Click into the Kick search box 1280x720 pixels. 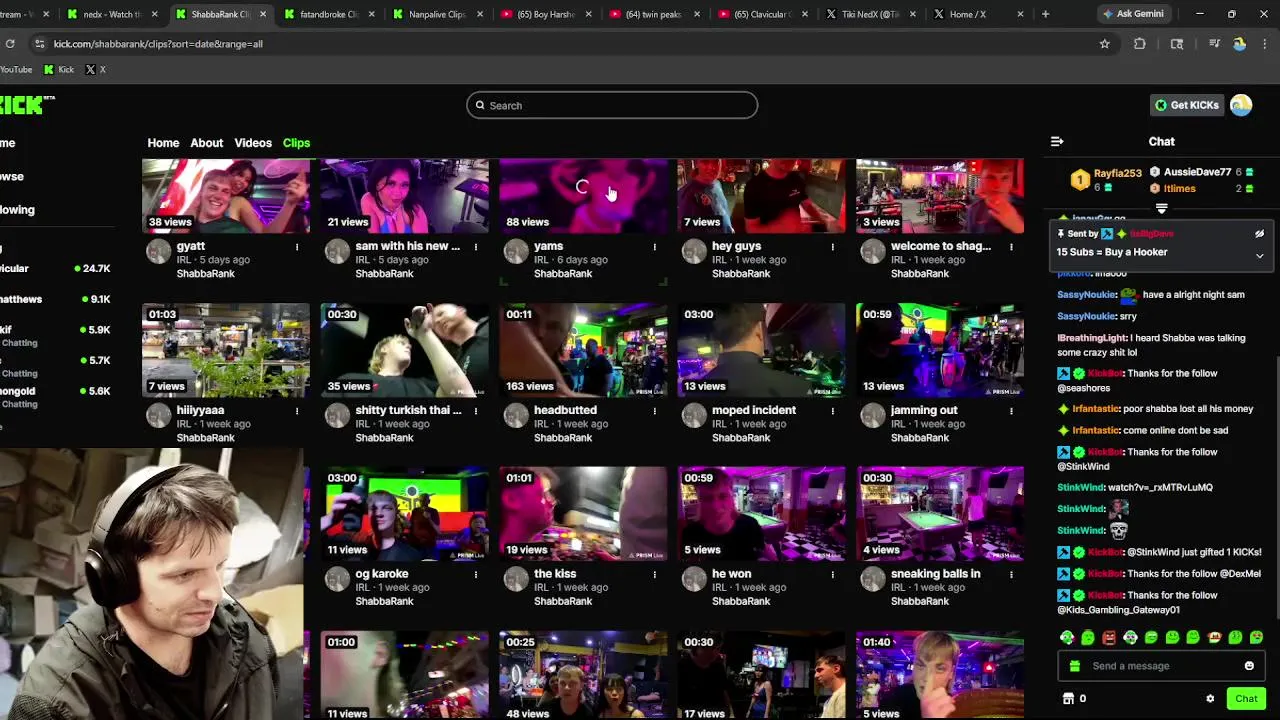tap(612, 105)
